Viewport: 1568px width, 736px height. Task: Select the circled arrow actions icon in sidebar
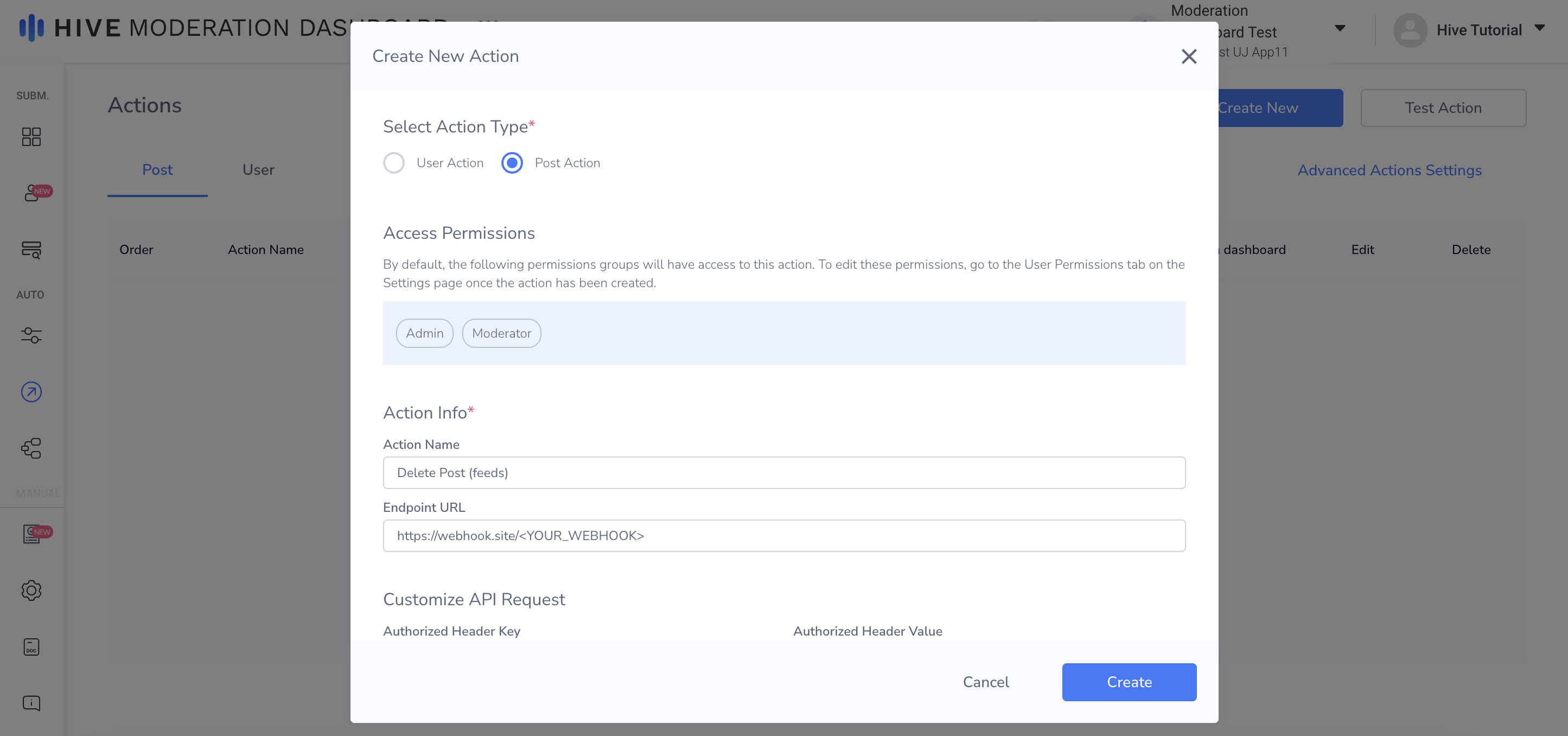[31, 391]
